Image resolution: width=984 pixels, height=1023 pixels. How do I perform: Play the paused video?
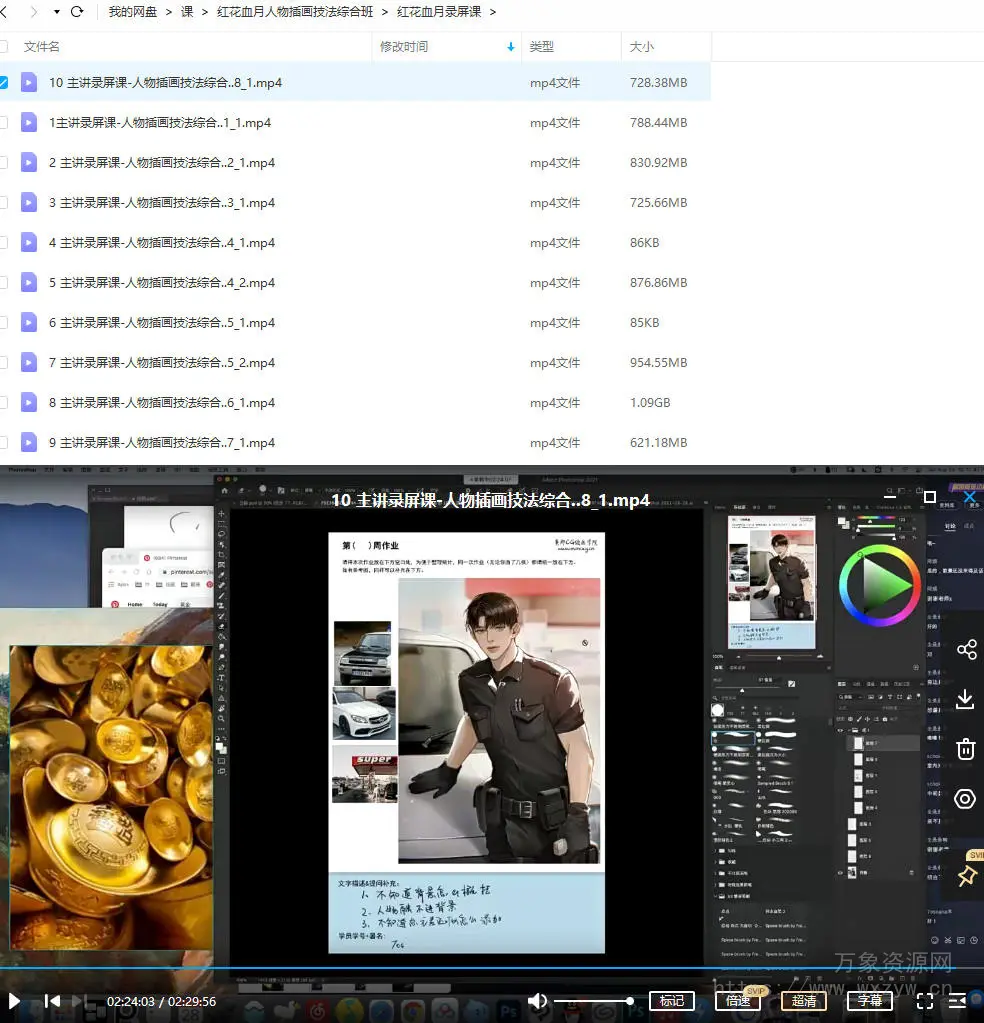pyautogui.click(x=14, y=1000)
